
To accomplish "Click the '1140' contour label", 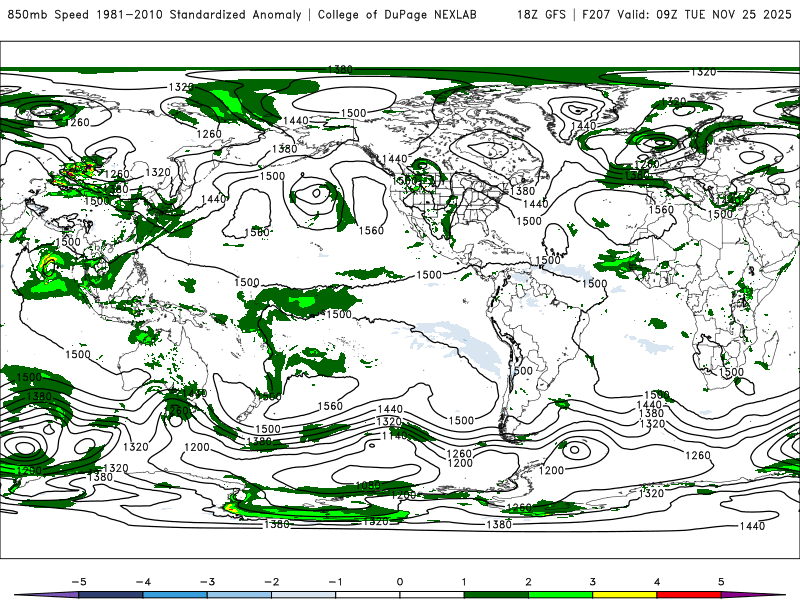I will click(x=394, y=435).
